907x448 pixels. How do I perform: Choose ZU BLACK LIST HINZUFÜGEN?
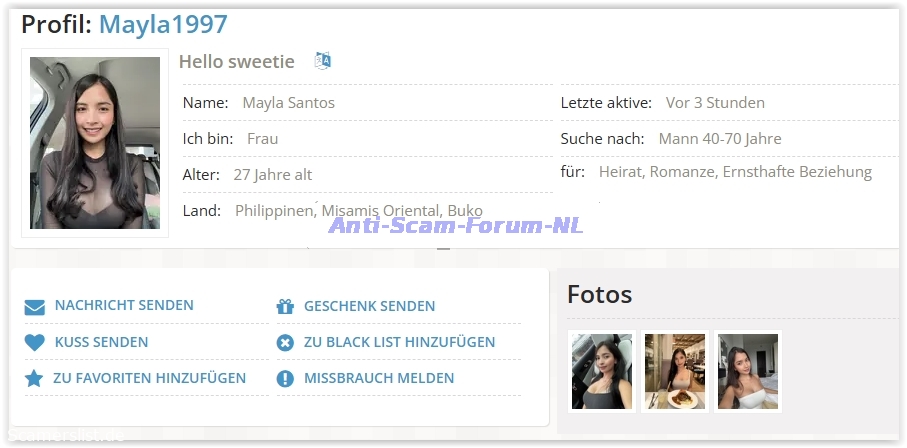(x=399, y=342)
